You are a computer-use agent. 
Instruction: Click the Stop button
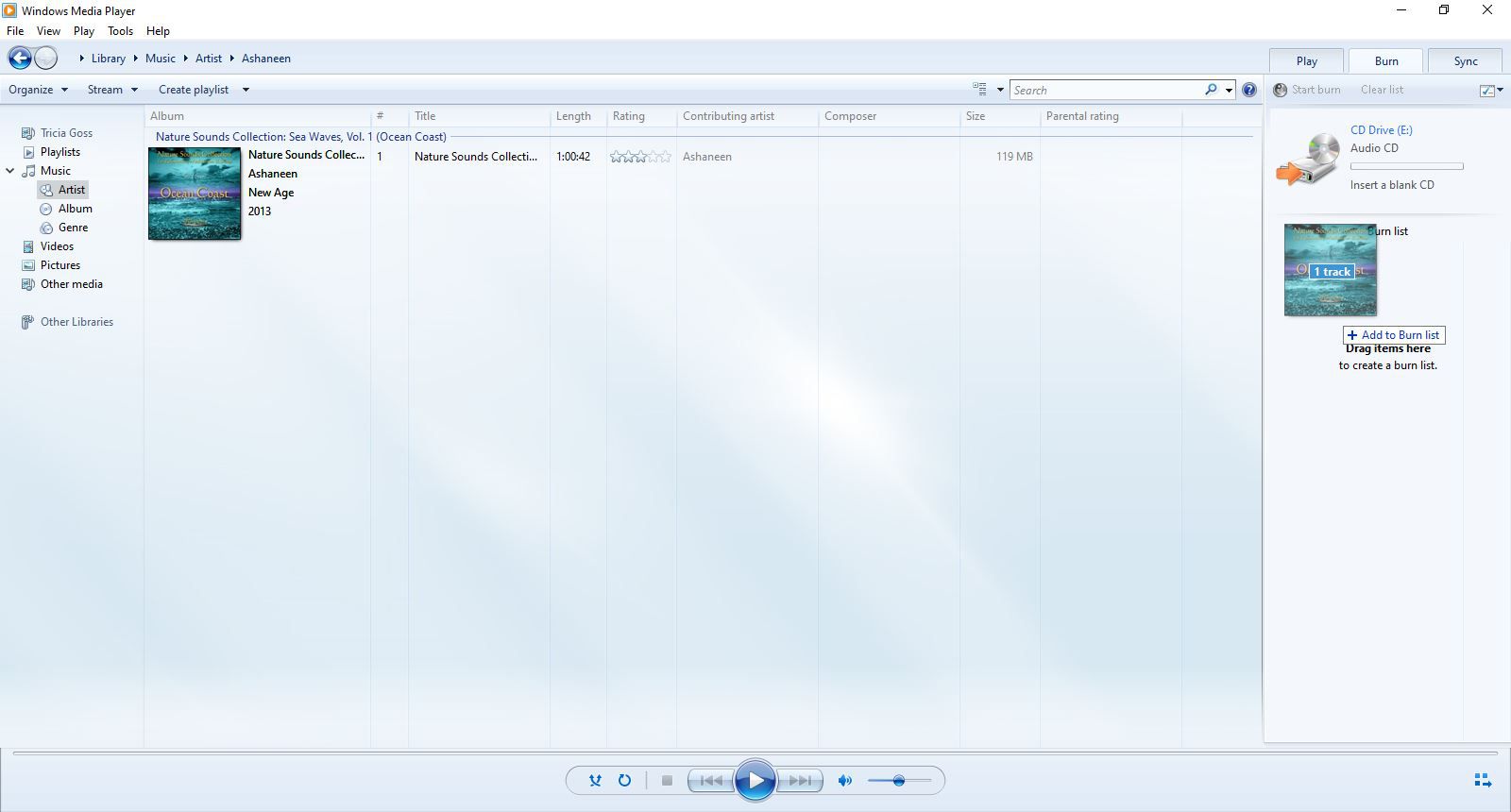coord(667,781)
